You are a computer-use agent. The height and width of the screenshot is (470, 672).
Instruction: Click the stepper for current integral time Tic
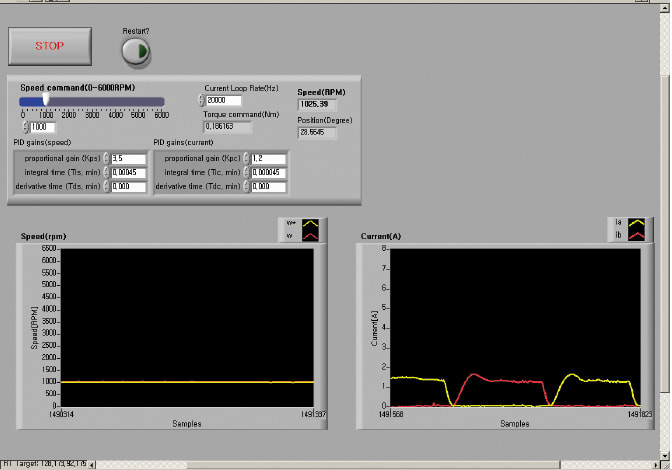246,173
